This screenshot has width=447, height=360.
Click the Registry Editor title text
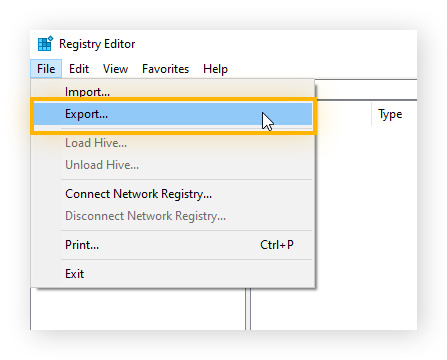[97, 44]
